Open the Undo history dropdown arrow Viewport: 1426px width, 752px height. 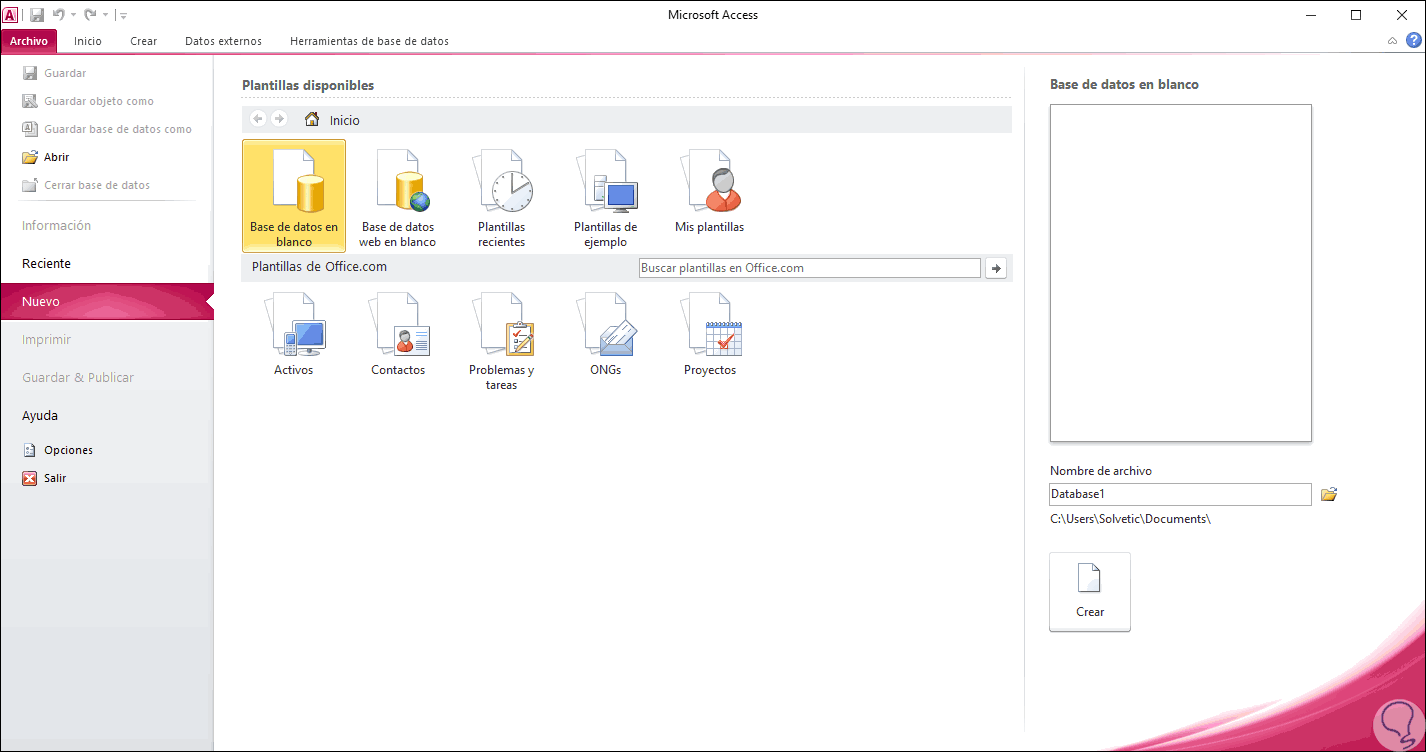click(73, 15)
